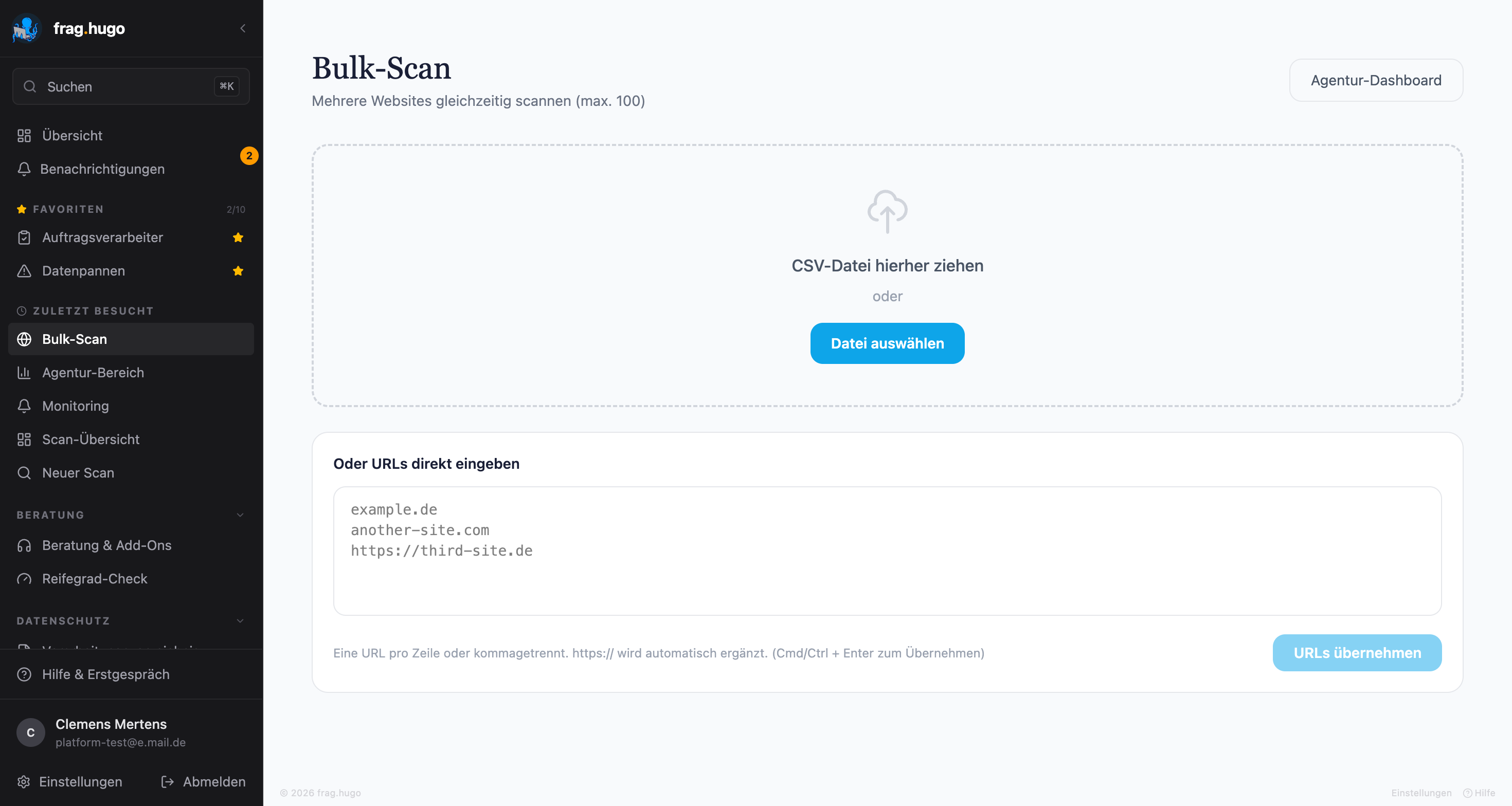Click the Scan-Übersicht grid icon
Viewport: 1512px width, 806px height.
click(24, 439)
